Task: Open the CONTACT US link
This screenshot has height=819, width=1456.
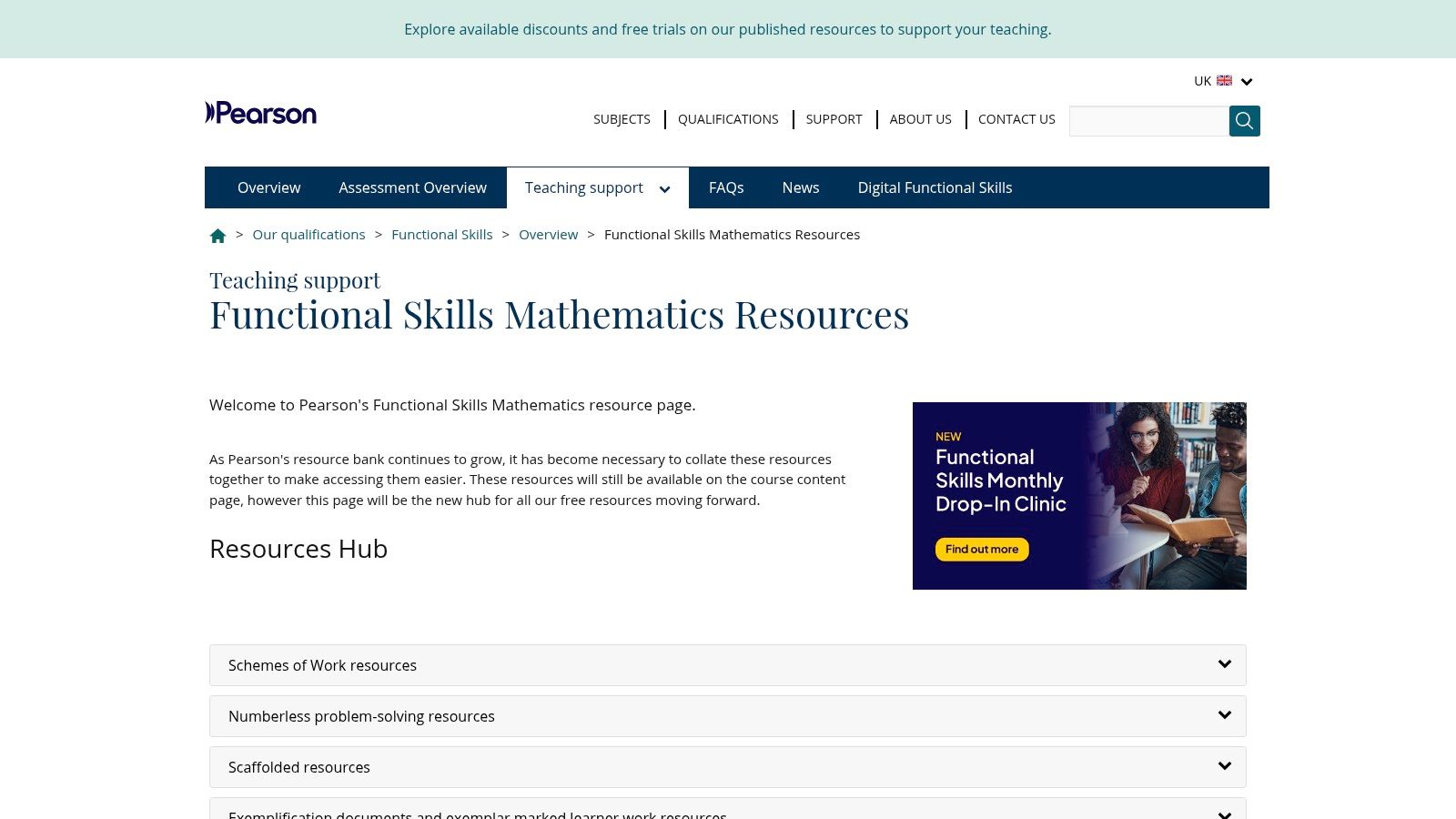Action: point(1016,119)
